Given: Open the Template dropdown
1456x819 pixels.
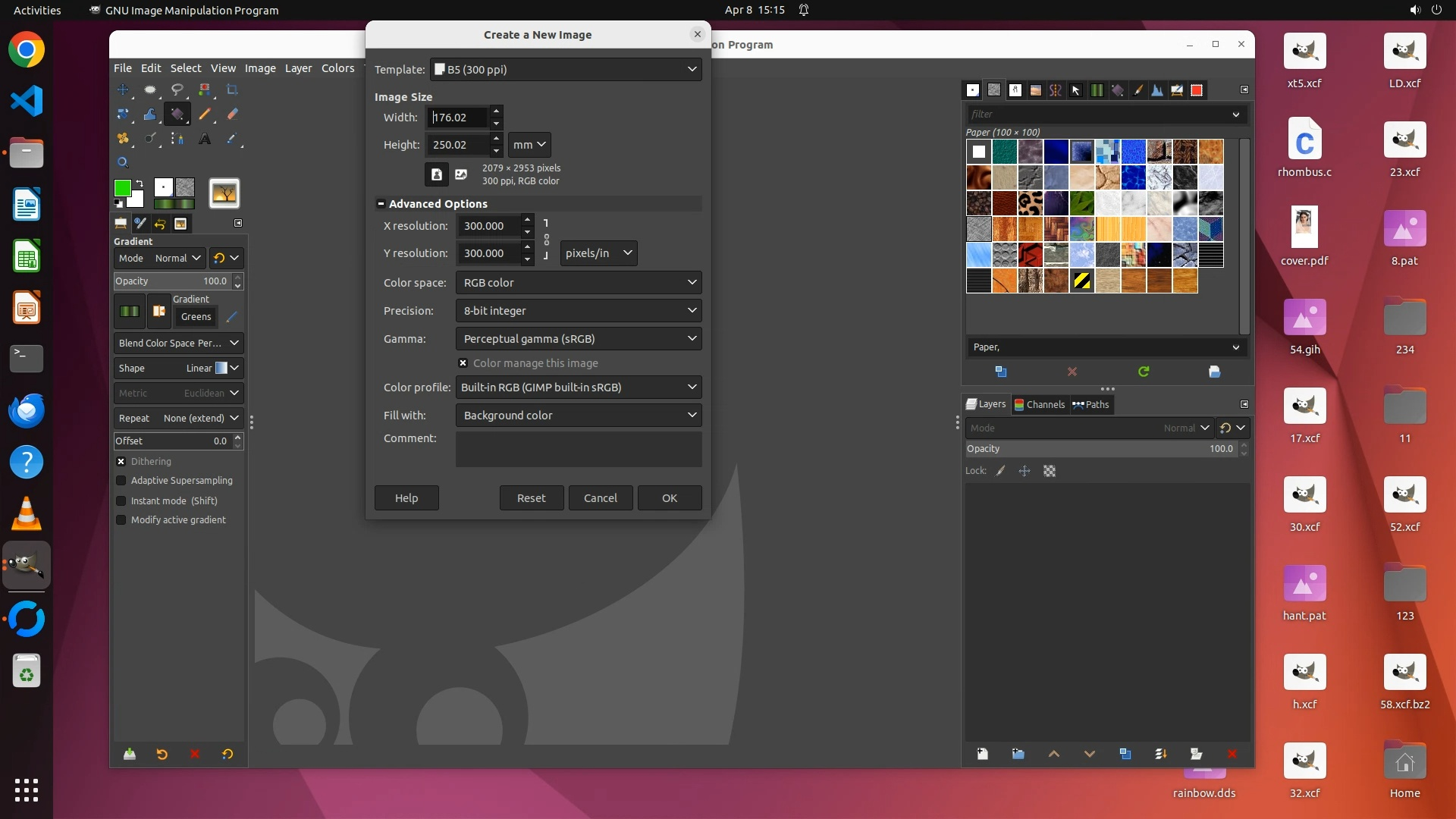Looking at the screenshot, I should (566, 69).
